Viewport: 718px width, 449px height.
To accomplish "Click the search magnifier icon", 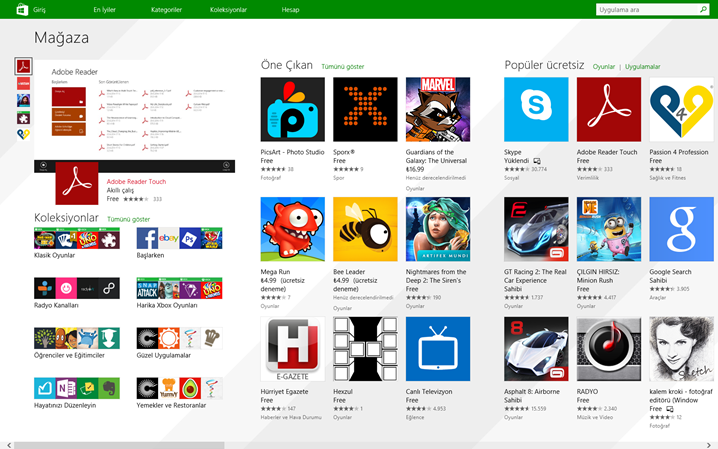I will pos(703,9).
